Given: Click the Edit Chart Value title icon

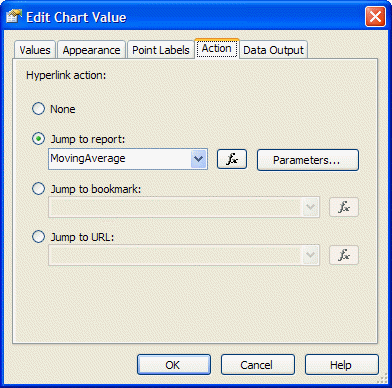Looking at the screenshot, I should click(14, 16).
